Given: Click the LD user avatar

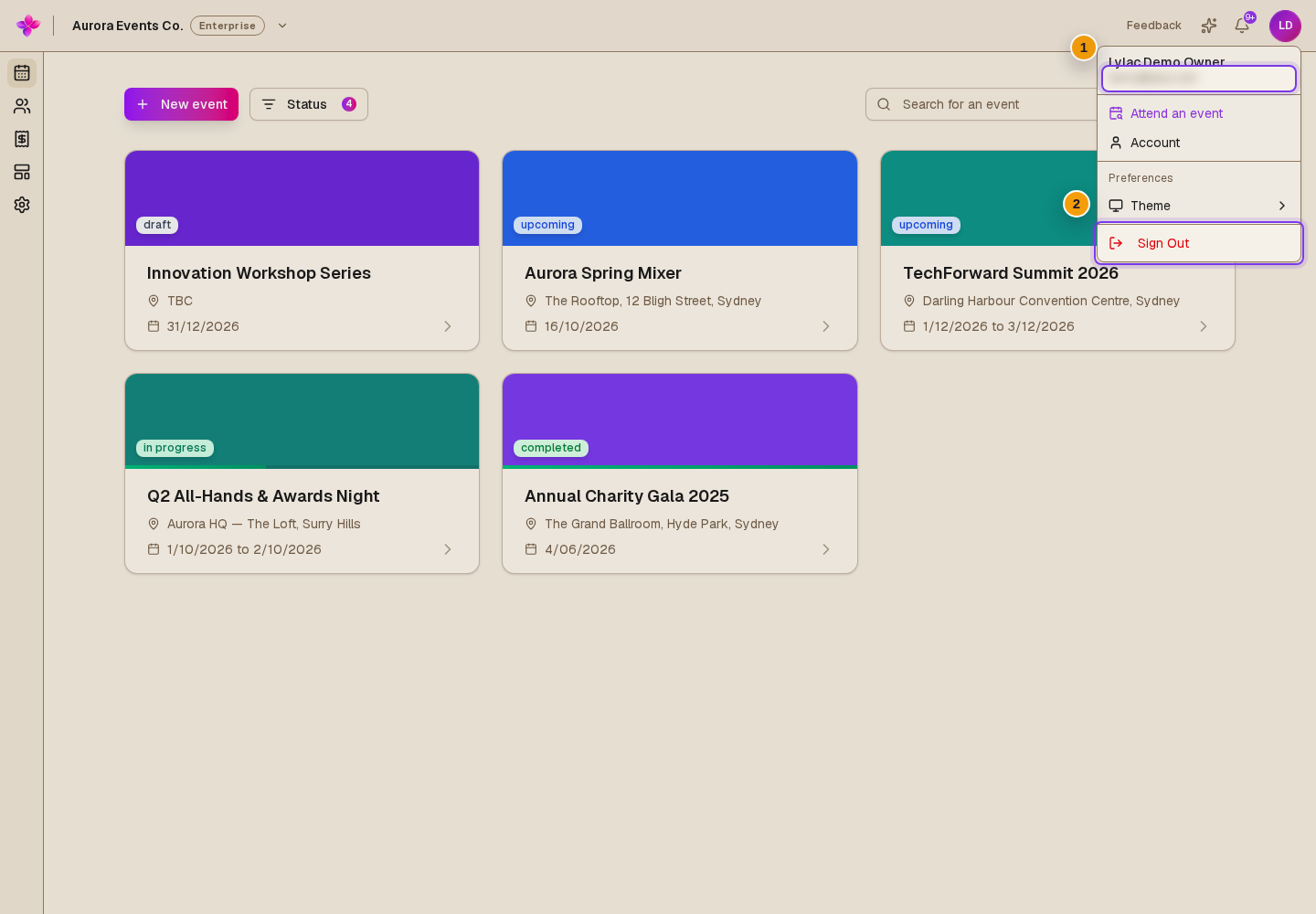Looking at the screenshot, I should click(1285, 26).
